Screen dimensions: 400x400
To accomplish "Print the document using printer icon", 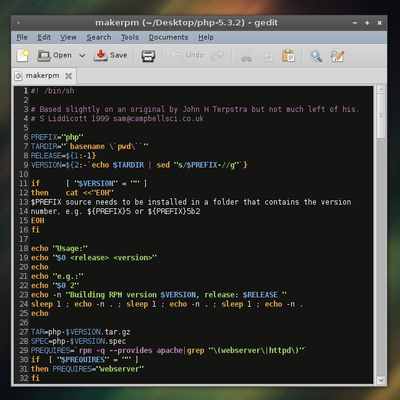I will tap(148, 56).
